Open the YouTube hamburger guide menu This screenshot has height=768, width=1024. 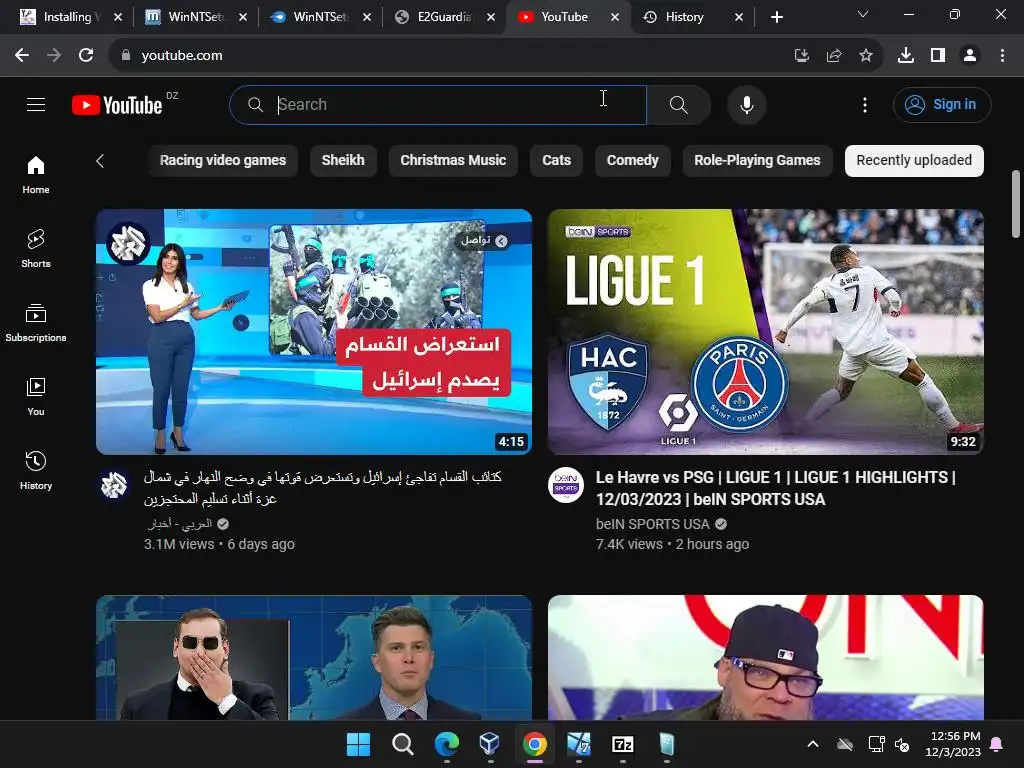click(x=36, y=104)
